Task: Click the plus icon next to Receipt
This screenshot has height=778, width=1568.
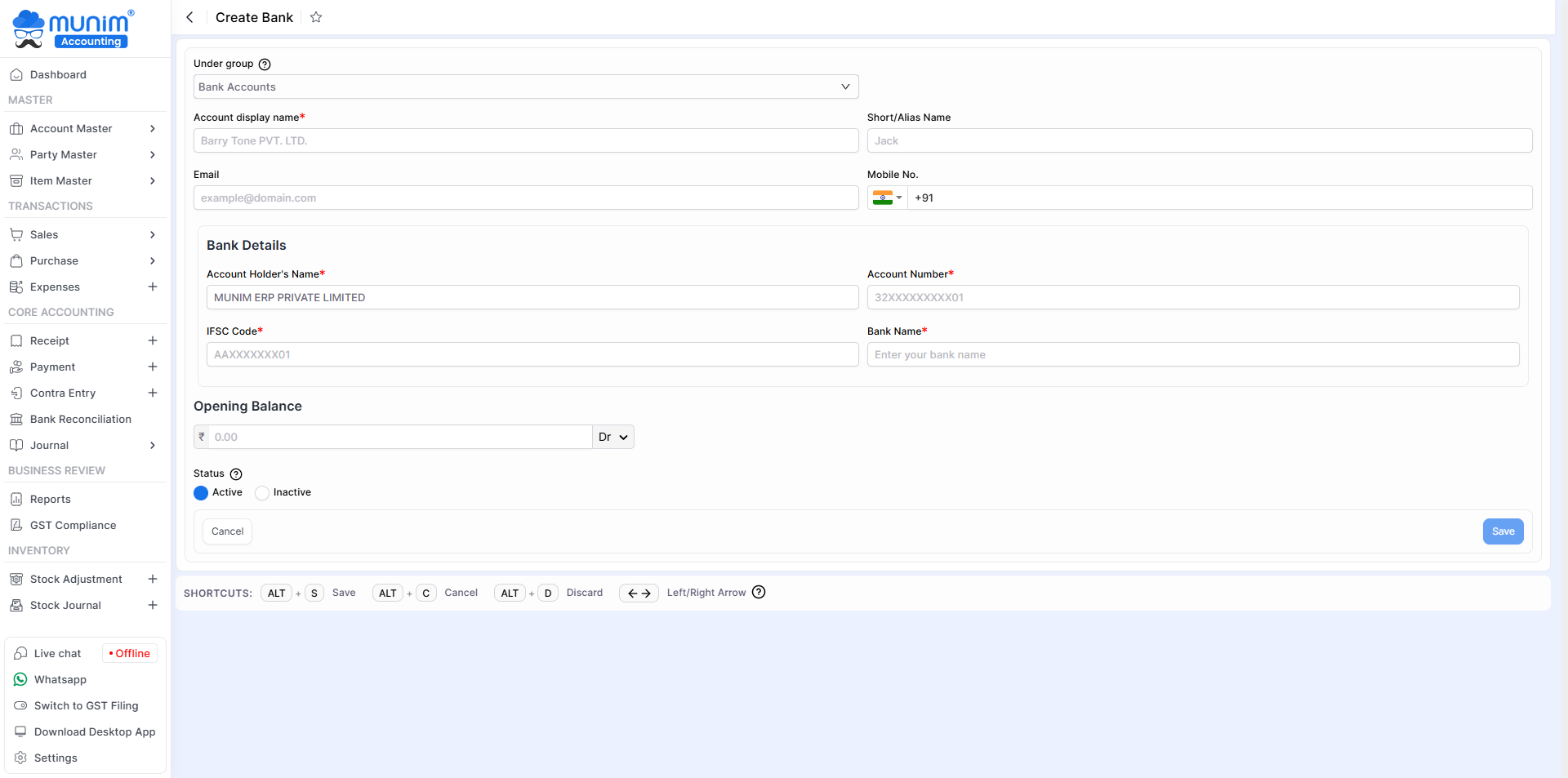Action: pyautogui.click(x=153, y=340)
